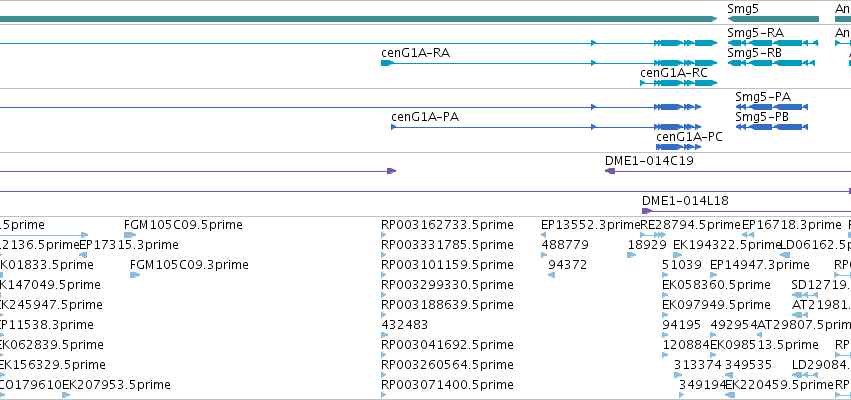Screen dimensions: 851x400
Task: Select the EK058360.5prime EST label
Action: 716,285
